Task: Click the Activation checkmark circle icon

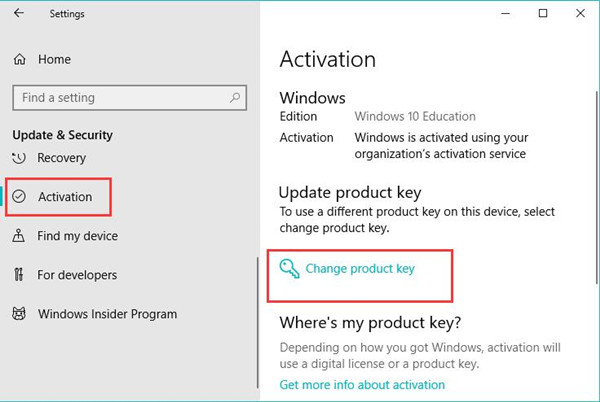Action: tap(19, 197)
